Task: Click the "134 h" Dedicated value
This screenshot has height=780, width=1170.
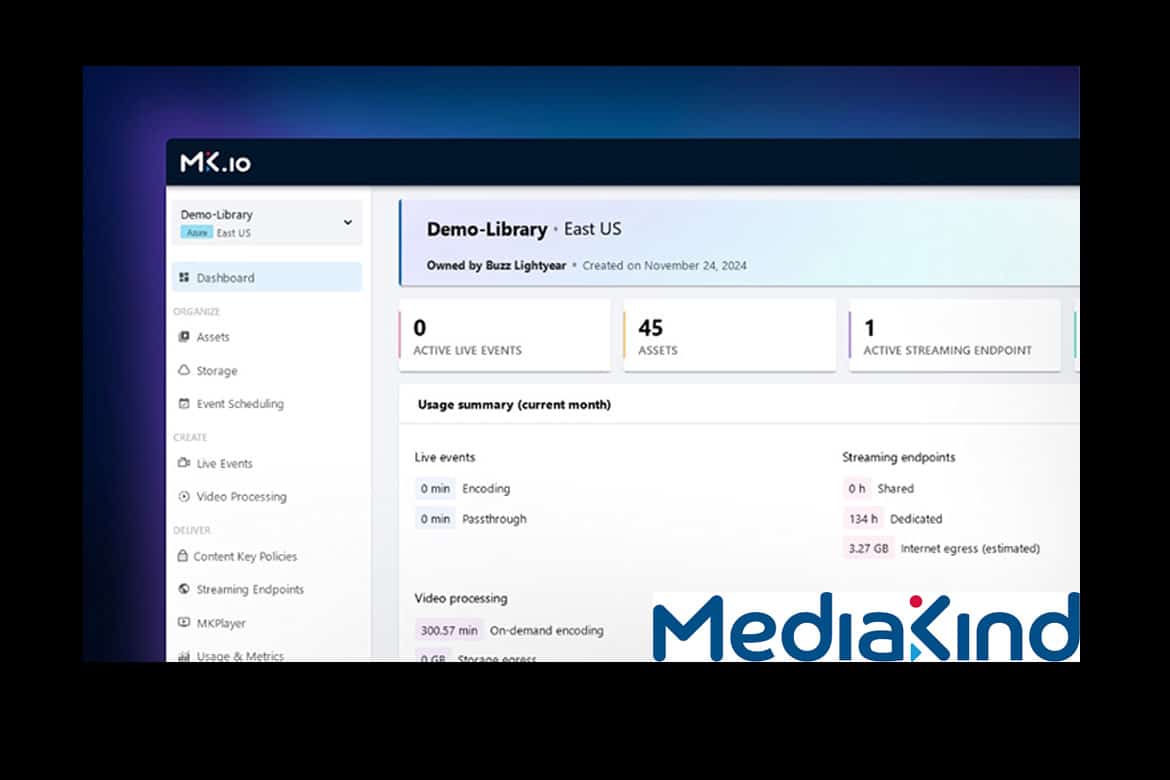Action: coord(863,519)
